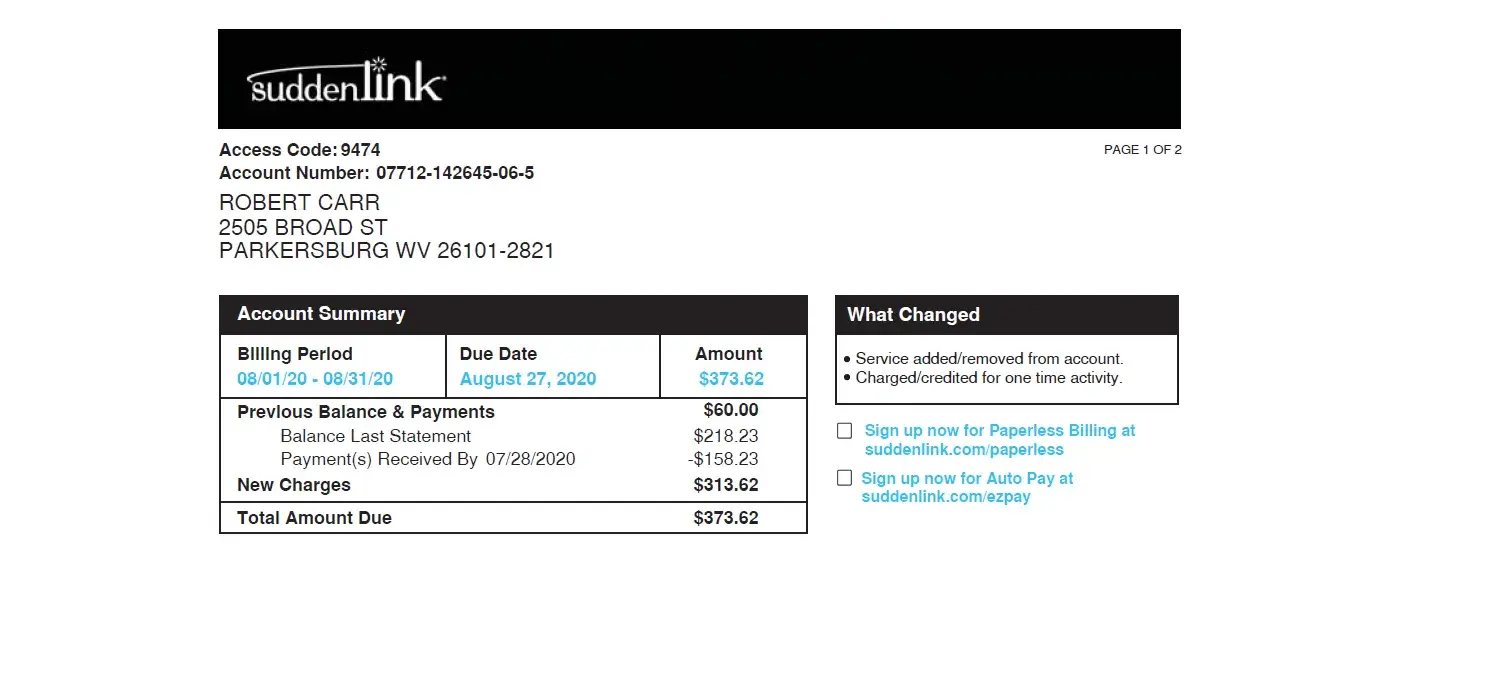Click the Suddenlink logo

345,81
